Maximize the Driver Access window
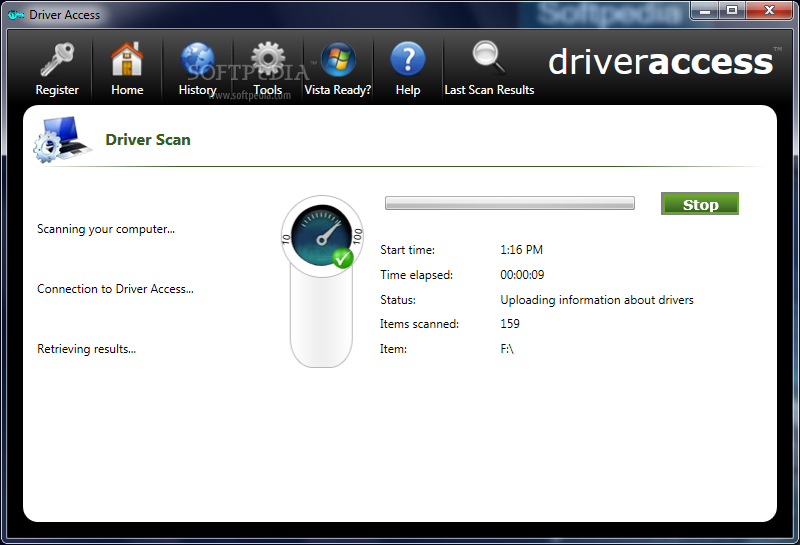The height and width of the screenshot is (545, 800). point(732,10)
